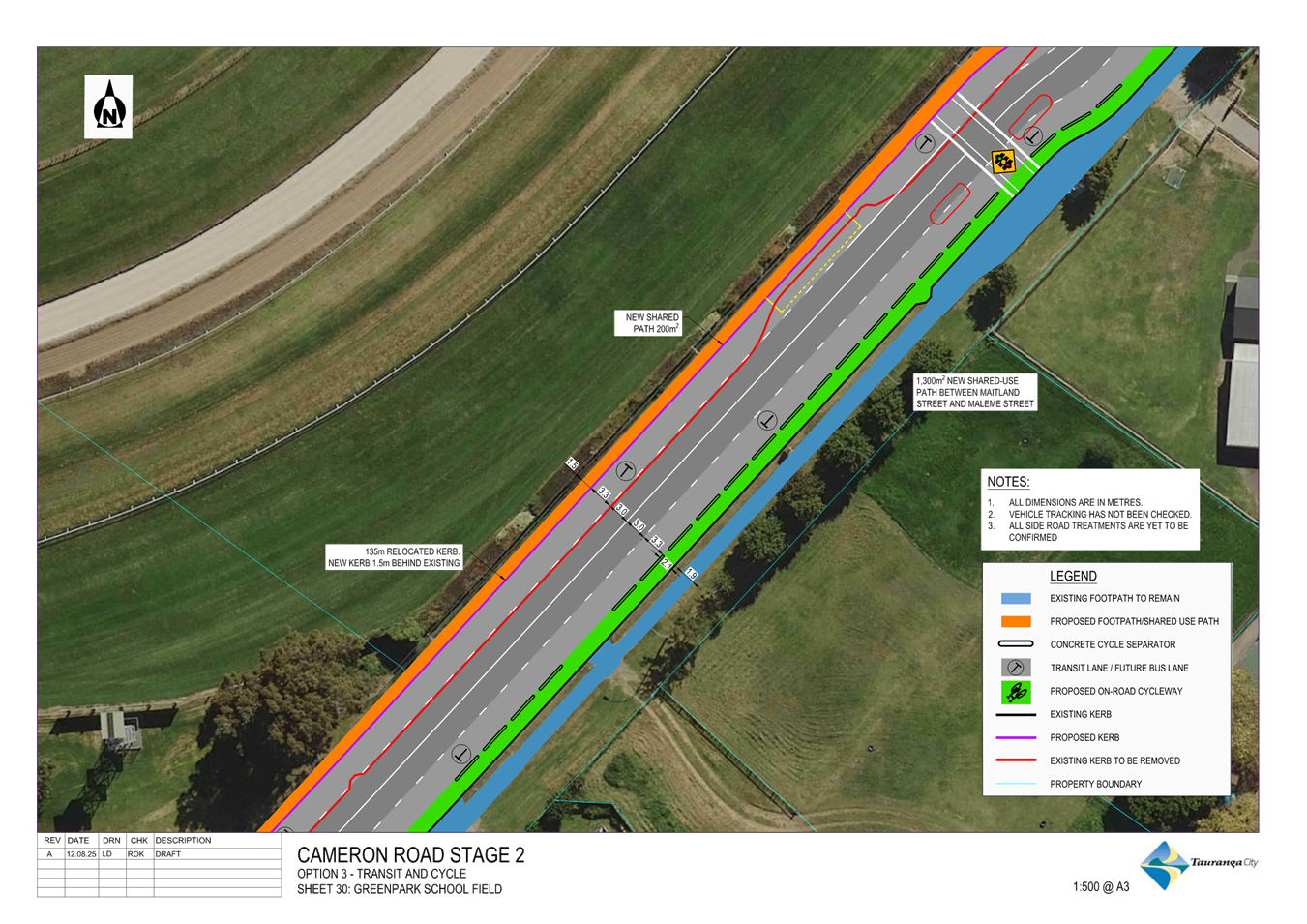The width and height of the screenshot is (1307, 924).
Task: Click the transit lane marker near Maitland crossing
Action: (925, 143)
